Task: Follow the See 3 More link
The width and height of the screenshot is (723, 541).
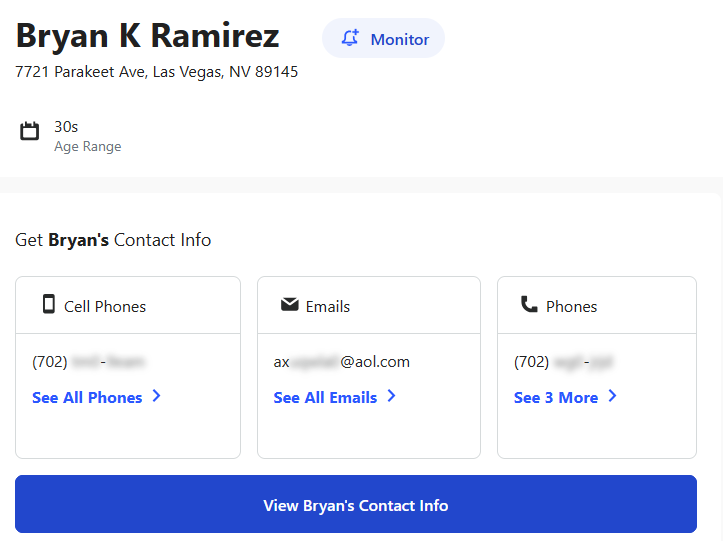Action: [556, 398]
